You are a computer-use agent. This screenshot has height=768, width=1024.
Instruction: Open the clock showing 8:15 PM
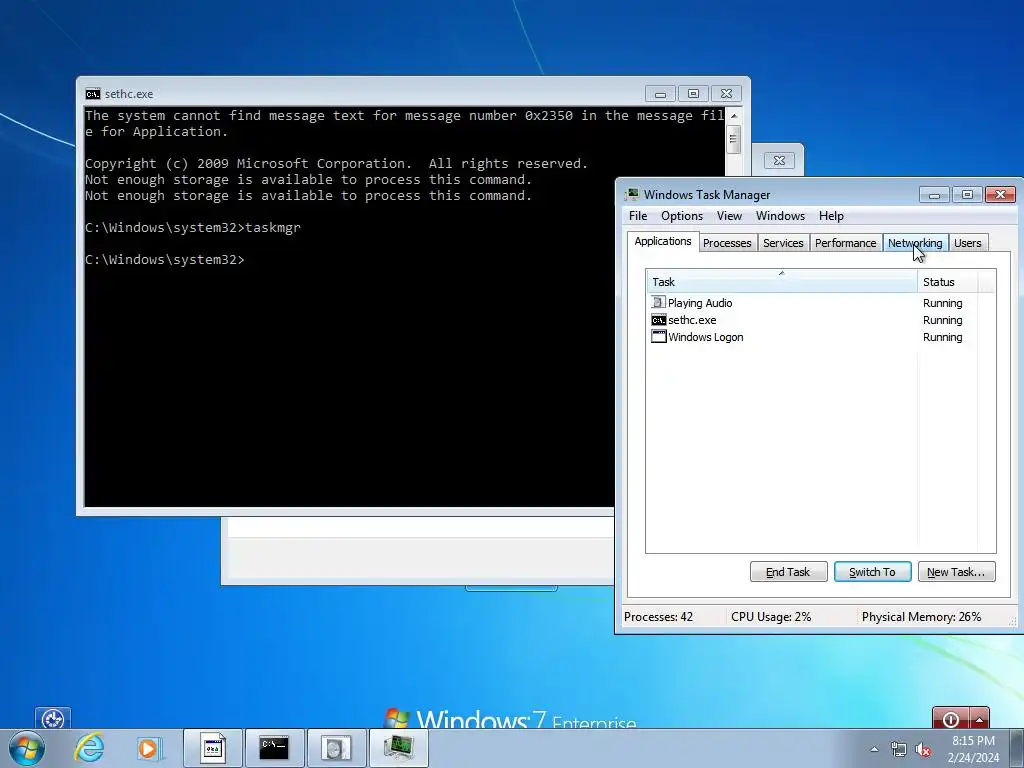coord(973,749)
